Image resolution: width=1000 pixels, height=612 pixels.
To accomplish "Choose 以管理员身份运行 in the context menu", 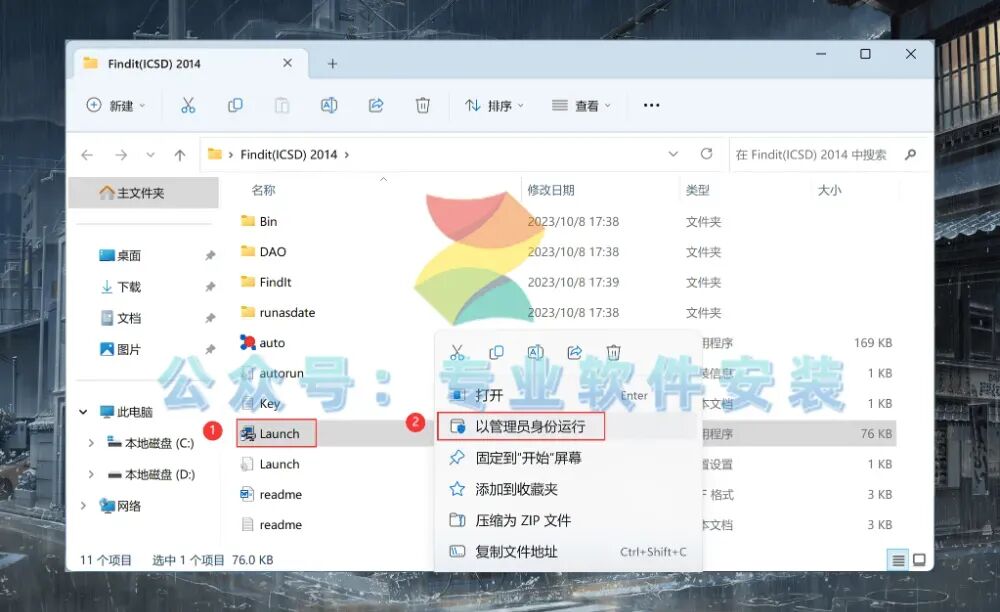I will coord(520,426).
